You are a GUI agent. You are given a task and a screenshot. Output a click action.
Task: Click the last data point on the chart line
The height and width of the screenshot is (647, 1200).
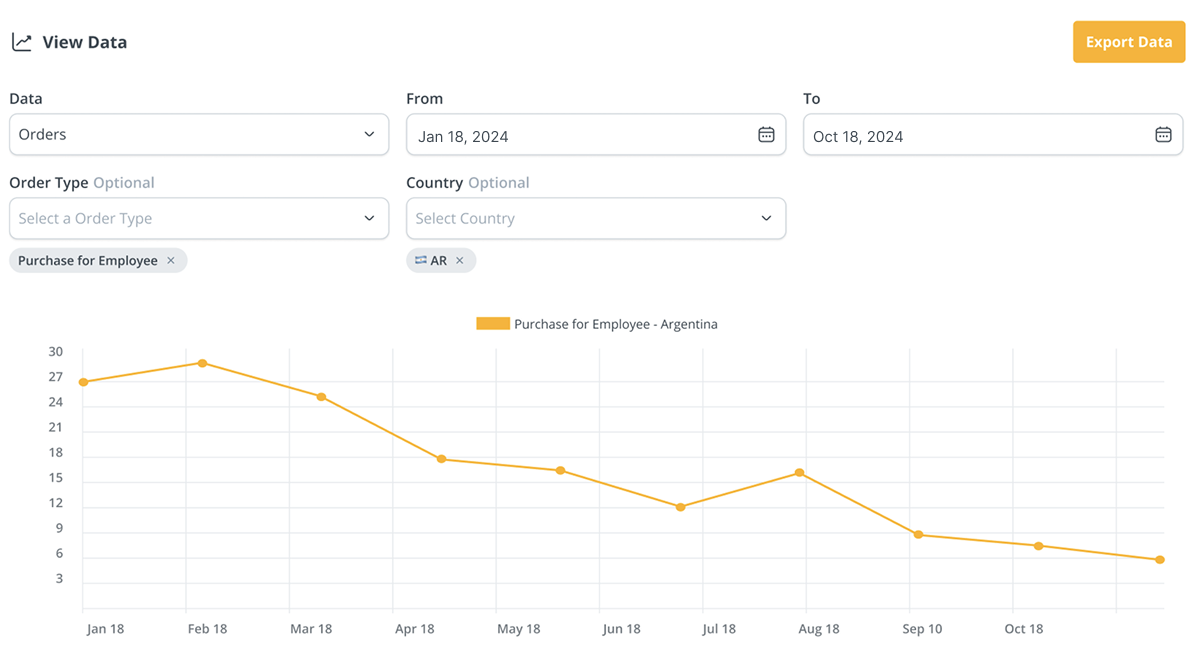[x=1160, y=560]
